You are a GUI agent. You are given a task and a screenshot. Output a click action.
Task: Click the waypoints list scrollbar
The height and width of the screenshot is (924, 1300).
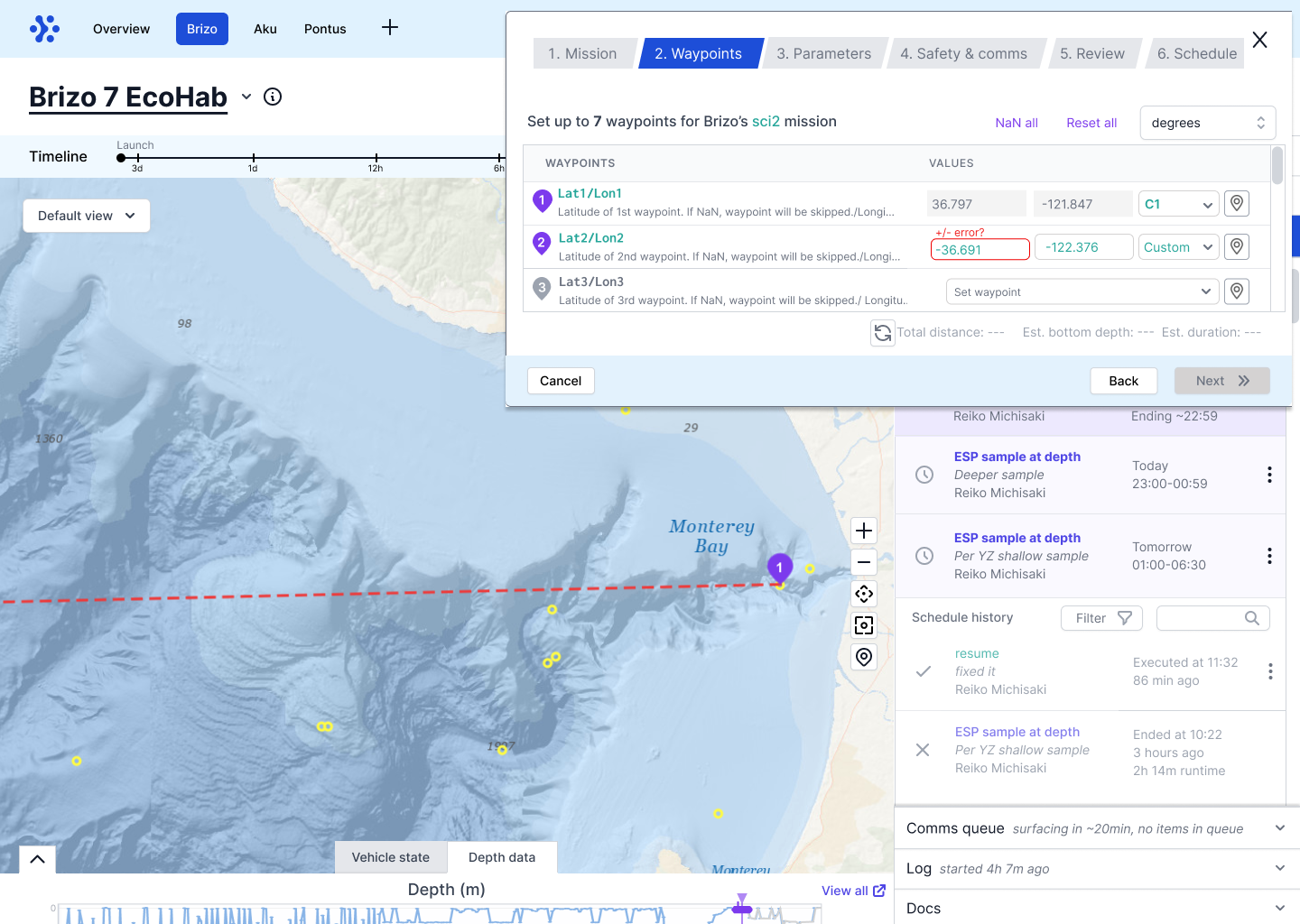click(1277, 165)
